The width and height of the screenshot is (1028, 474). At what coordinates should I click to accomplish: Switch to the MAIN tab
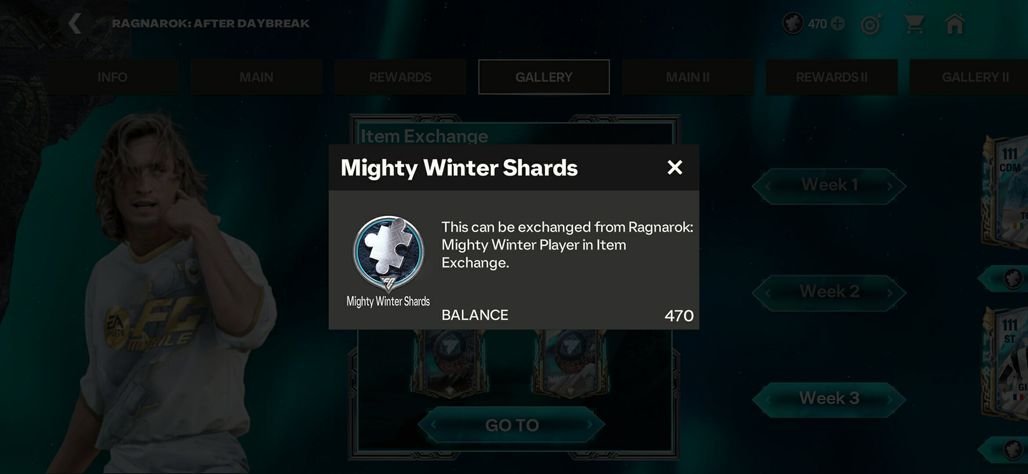point(256,77)
